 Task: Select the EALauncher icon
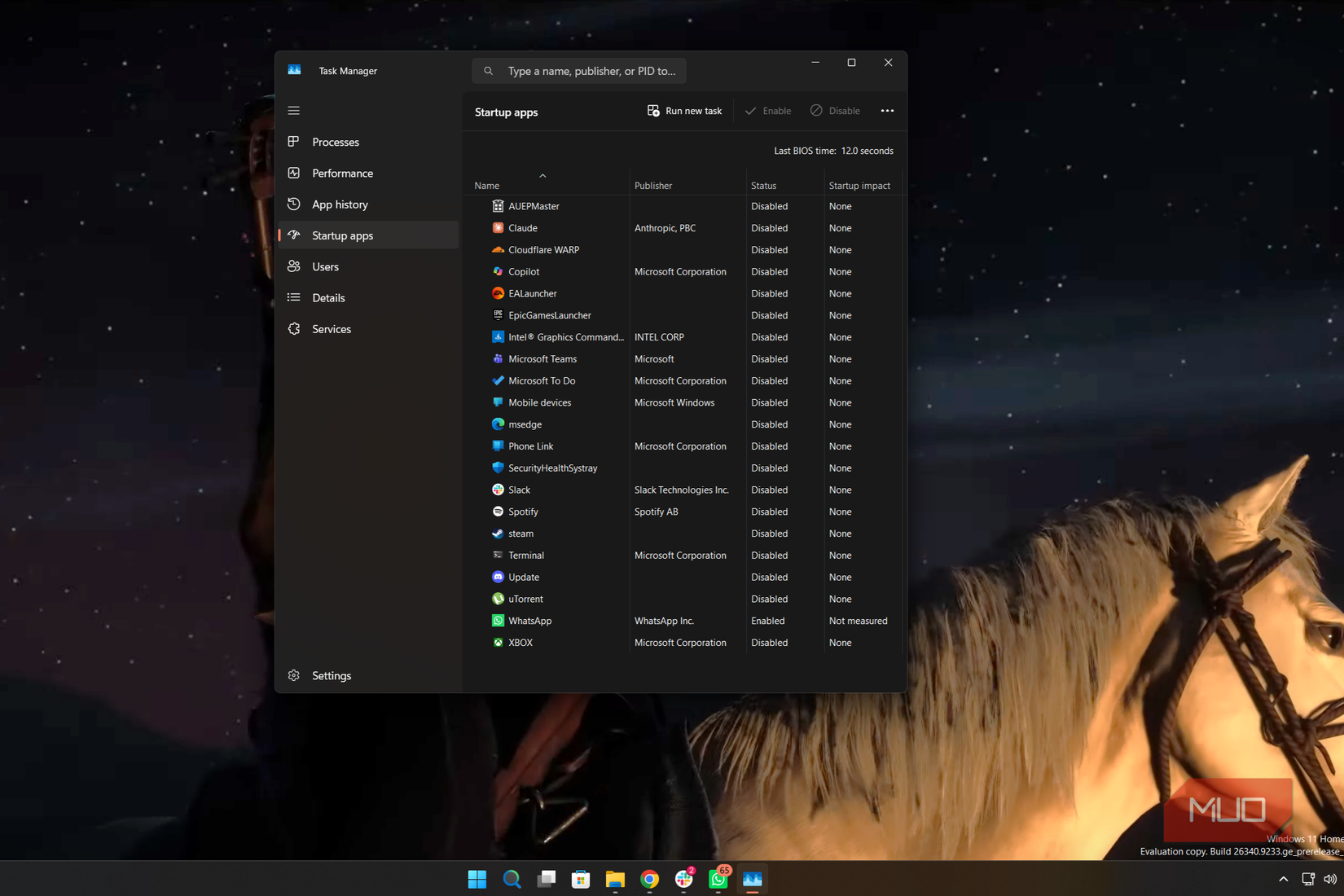point(498,293)
